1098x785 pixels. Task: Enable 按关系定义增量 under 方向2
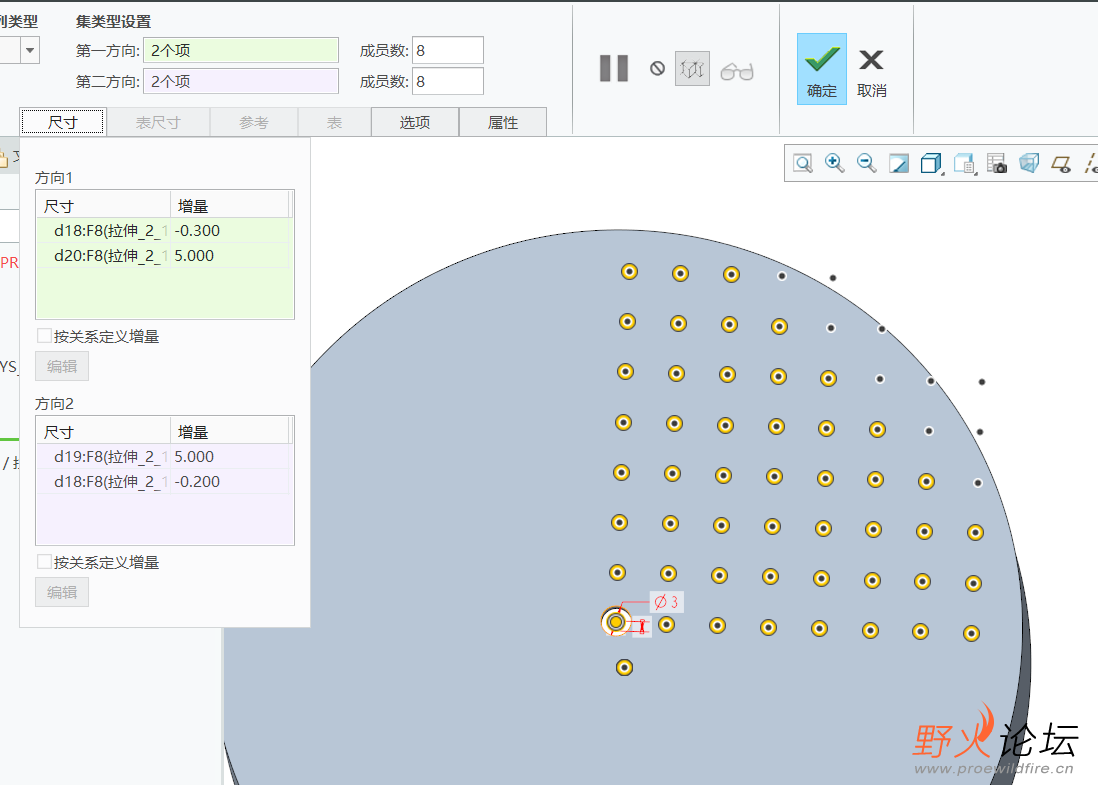[x=44, y=562]
